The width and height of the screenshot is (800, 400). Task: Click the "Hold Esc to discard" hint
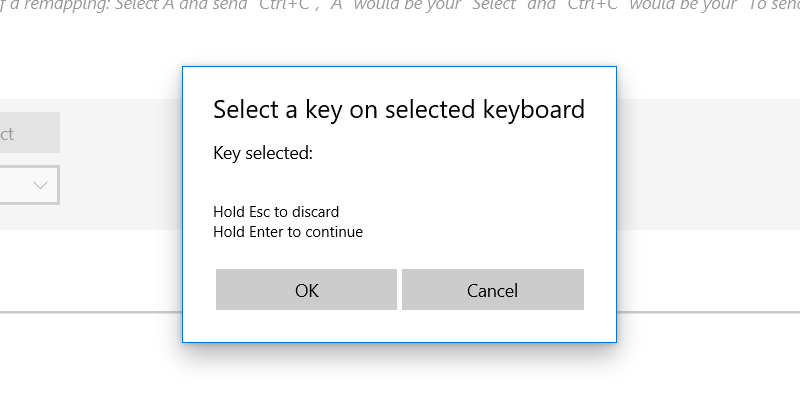(x=276, y=212)
